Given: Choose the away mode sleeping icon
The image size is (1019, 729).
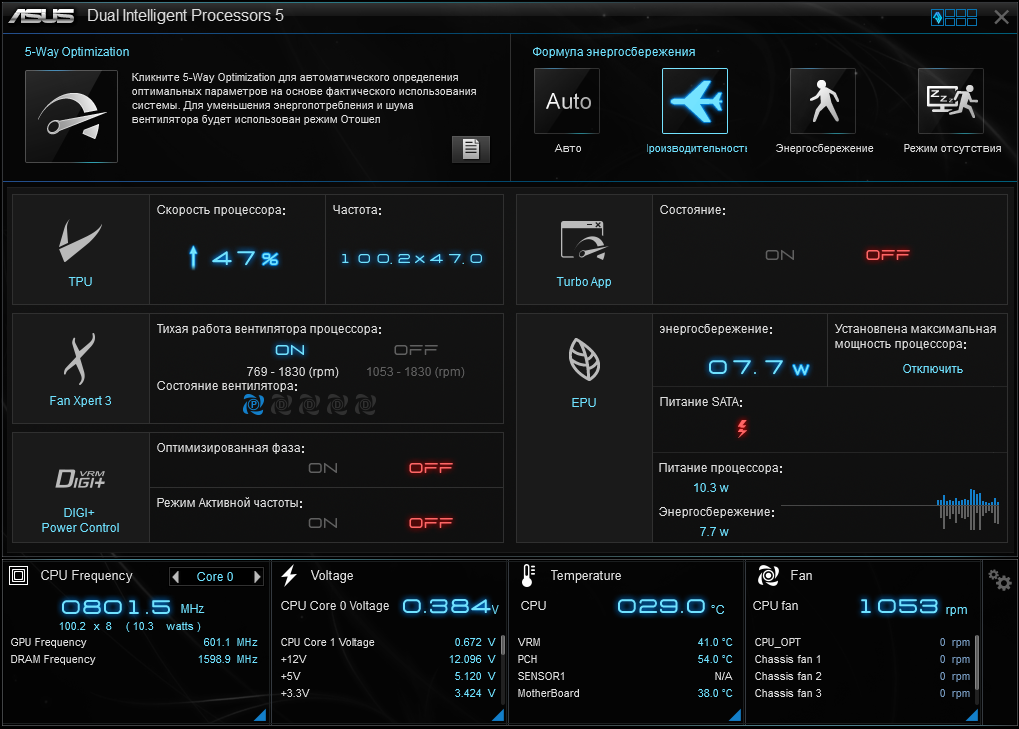Looking at the screenshot, I should coord(950,101).
